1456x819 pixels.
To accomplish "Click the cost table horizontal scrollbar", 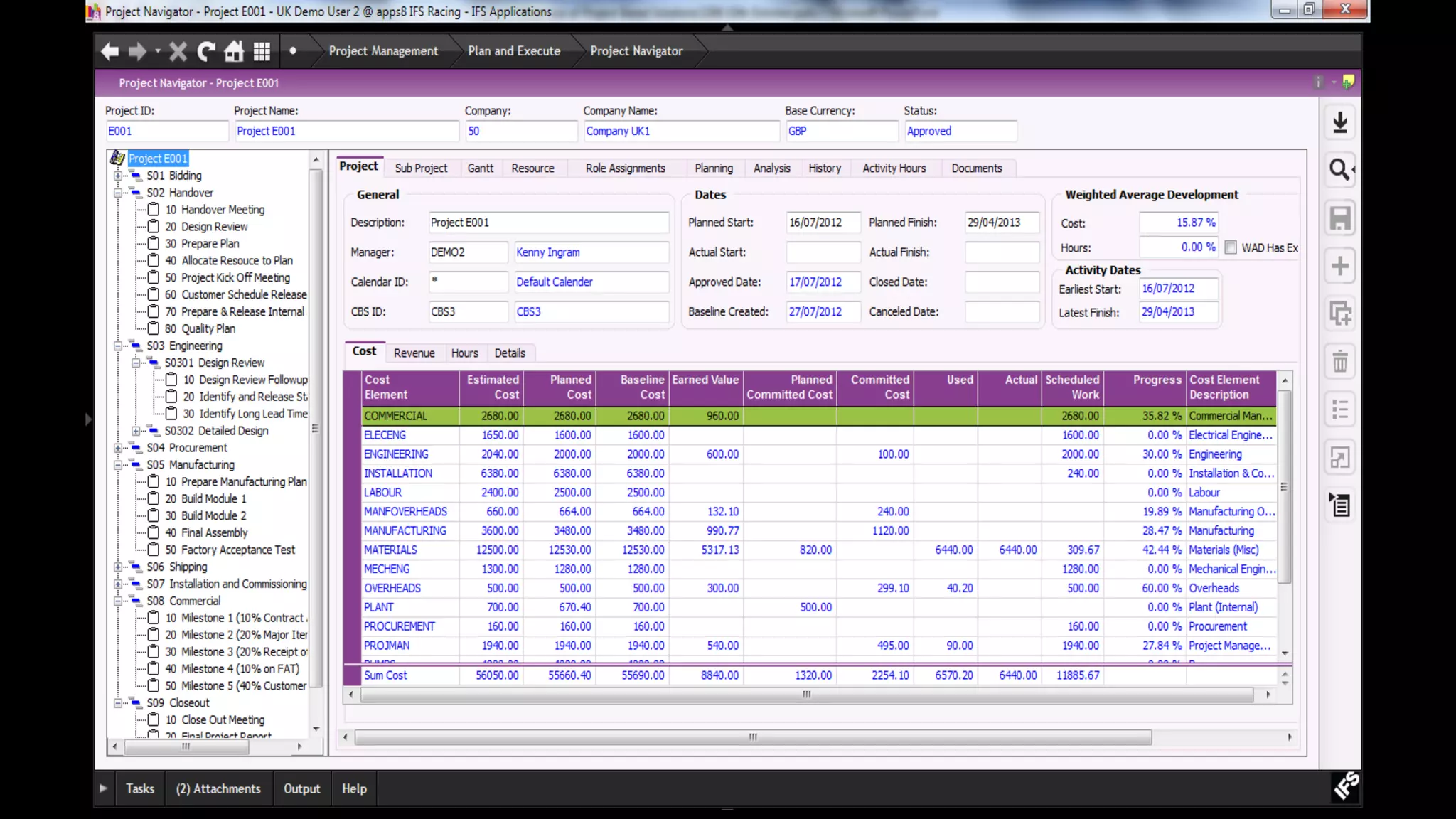I will coord(805,695).
